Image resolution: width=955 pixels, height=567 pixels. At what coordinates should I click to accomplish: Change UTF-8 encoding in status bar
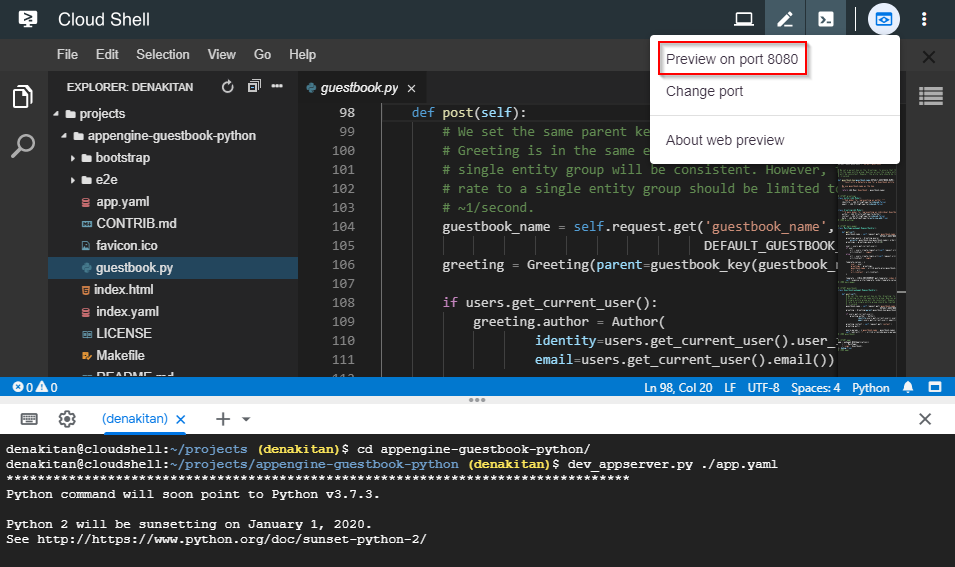[763, 388]
